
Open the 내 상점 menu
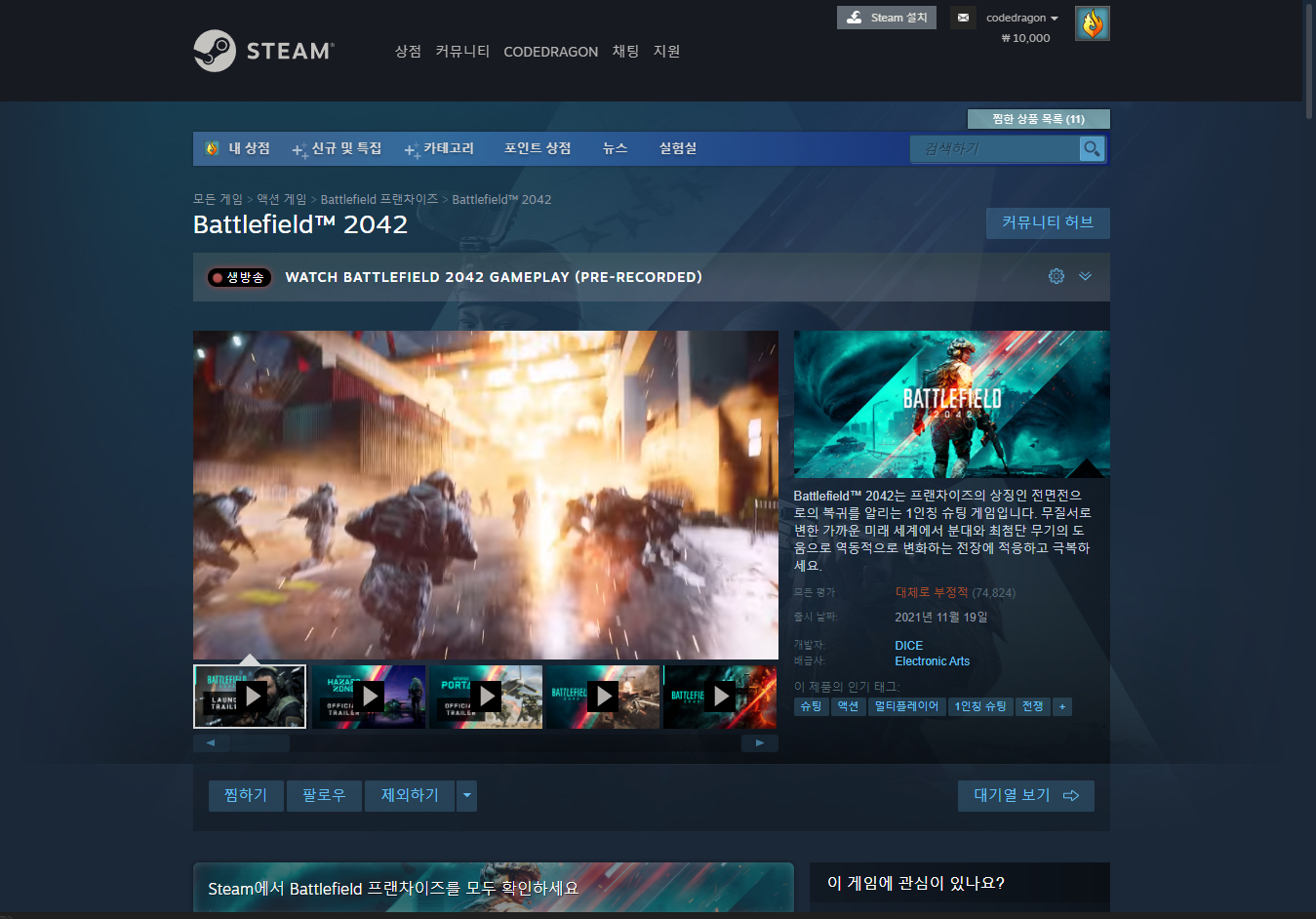tap(238, 148)
